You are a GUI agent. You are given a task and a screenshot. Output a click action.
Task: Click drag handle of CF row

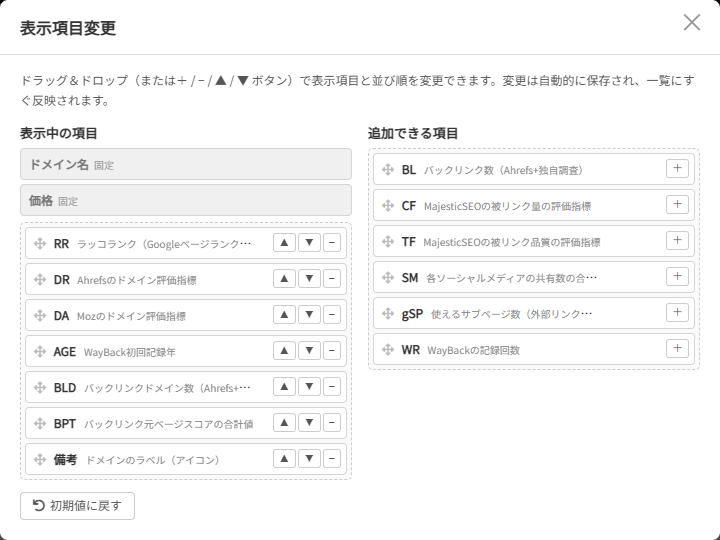tap(388, 205)
